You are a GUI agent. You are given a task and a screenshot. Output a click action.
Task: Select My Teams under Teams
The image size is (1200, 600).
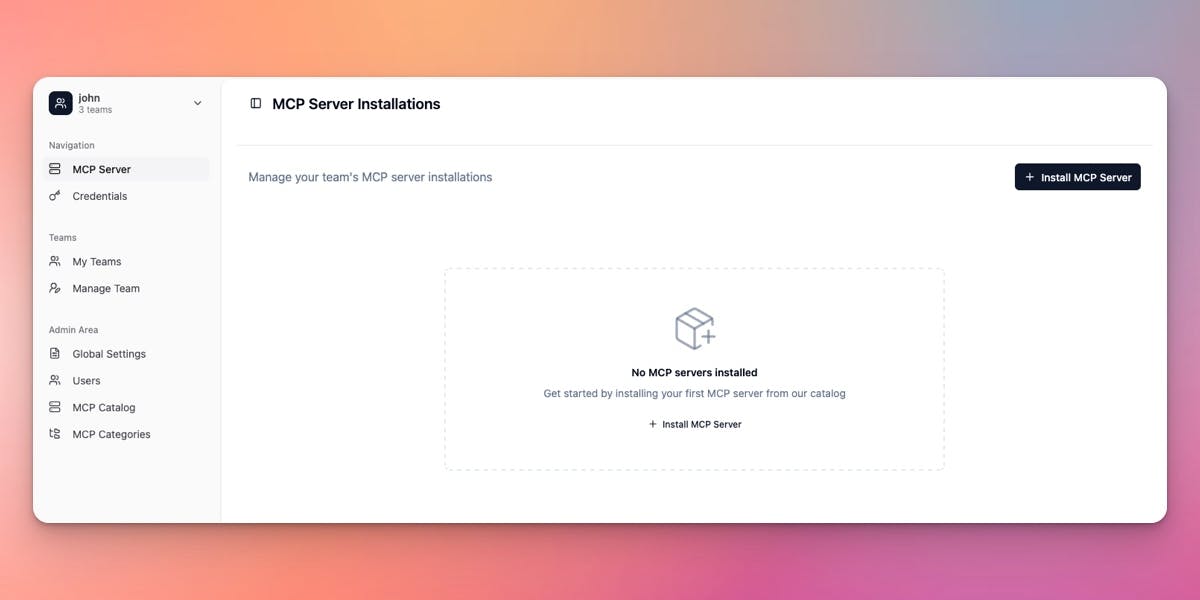click(96, 261)
